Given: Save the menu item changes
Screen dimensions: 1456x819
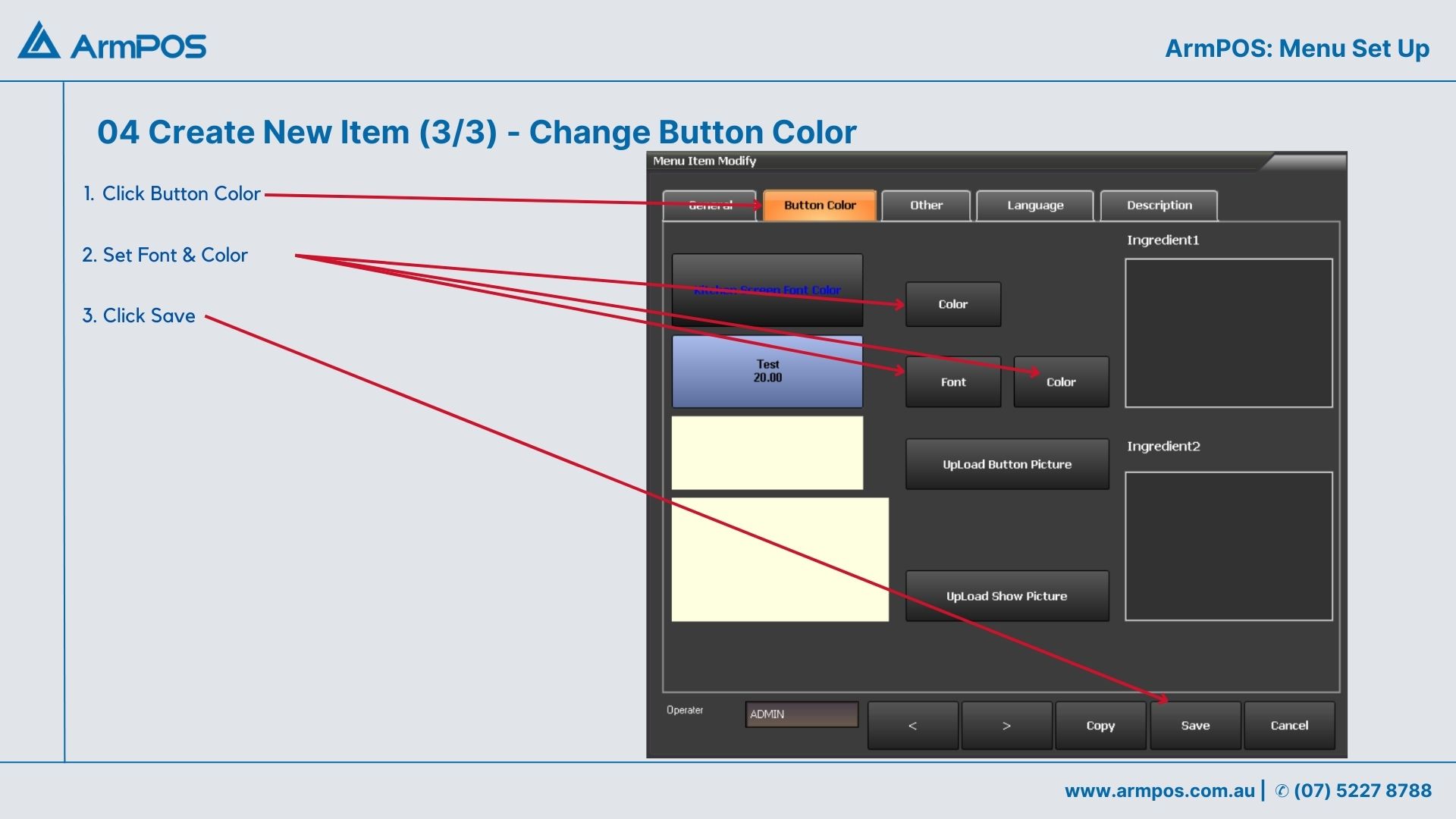Looking at the screenshot, I should pyautogui.click(x=1195, y=726).
